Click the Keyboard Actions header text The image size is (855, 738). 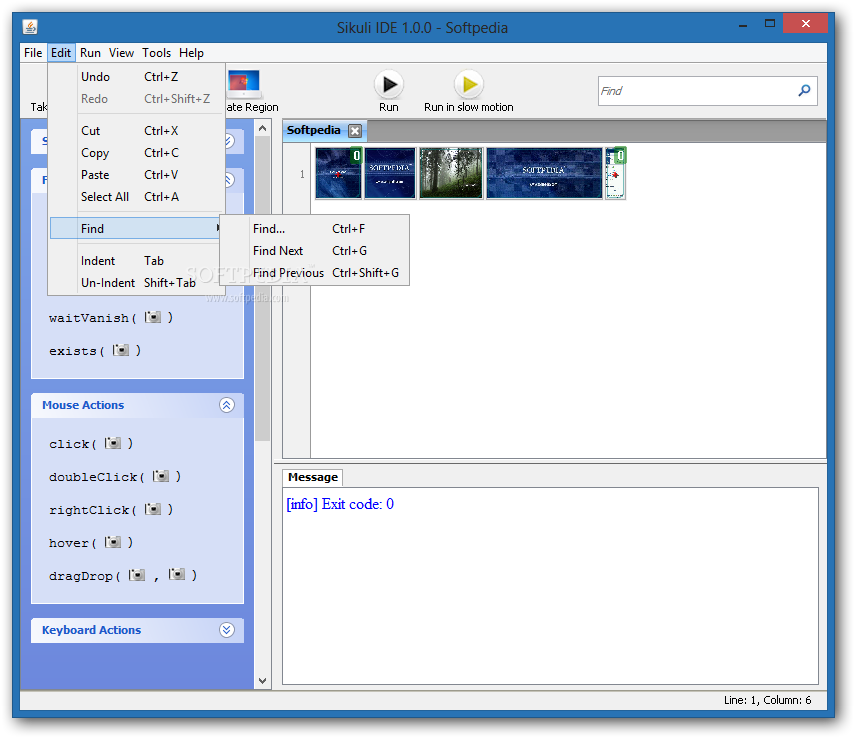(x=91, y=630)
